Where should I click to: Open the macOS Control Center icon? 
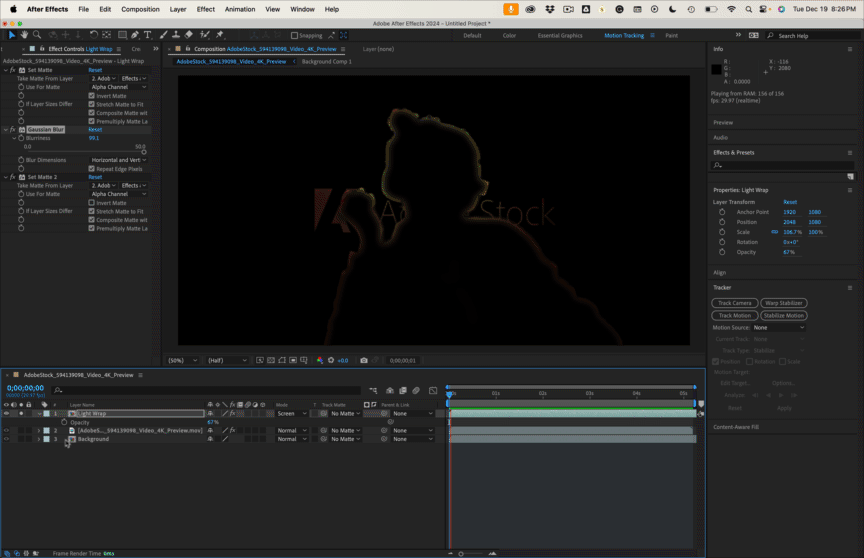tap(763, 9)
